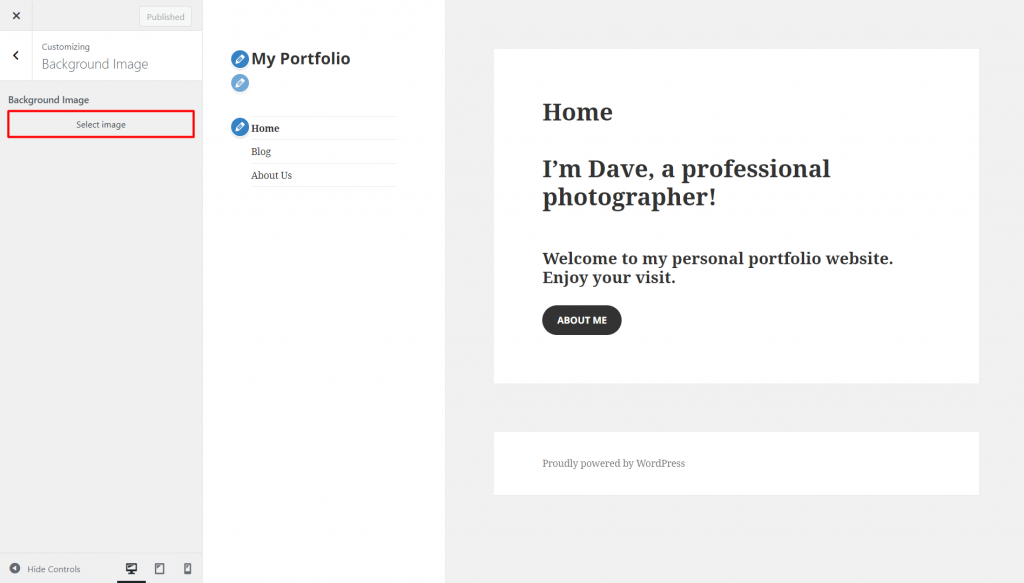The width and height of the screenshot is (1024, 583).
Task: Click the Published button
Action: click(x=164, y=16)
